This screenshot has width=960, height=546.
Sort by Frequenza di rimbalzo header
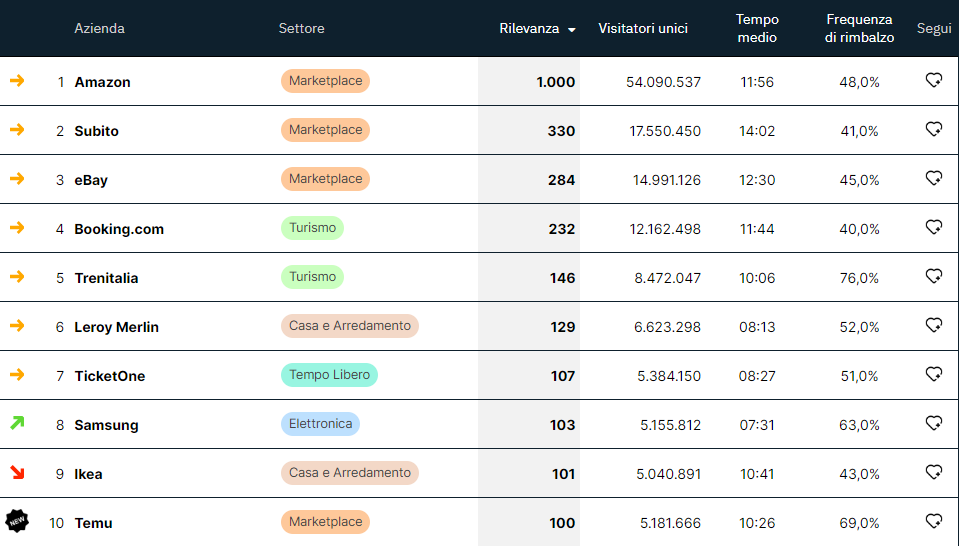click(x=859, y=29)
